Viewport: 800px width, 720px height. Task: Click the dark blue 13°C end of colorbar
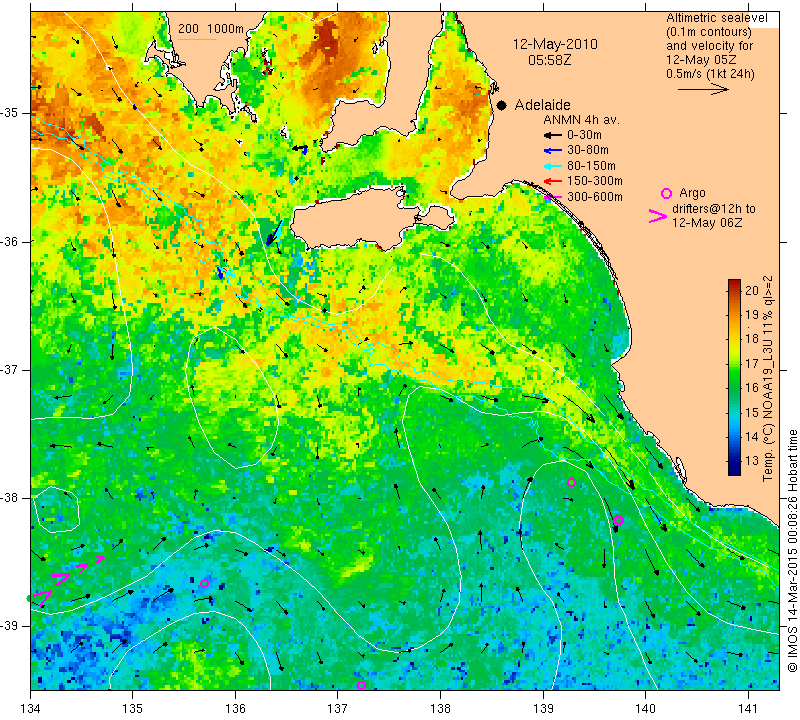tap(734, 470)
